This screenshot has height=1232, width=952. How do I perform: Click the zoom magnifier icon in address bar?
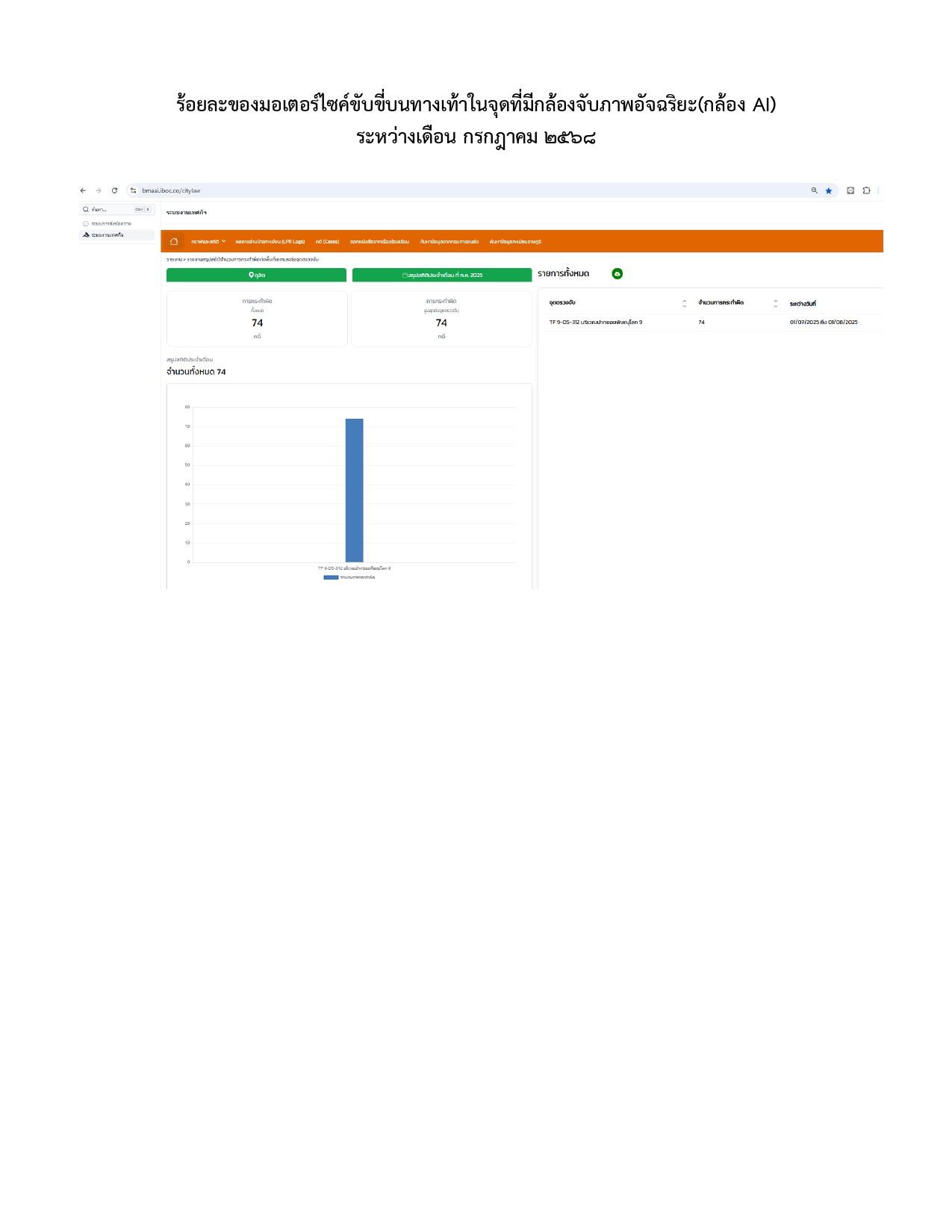[x=815, y=190]
